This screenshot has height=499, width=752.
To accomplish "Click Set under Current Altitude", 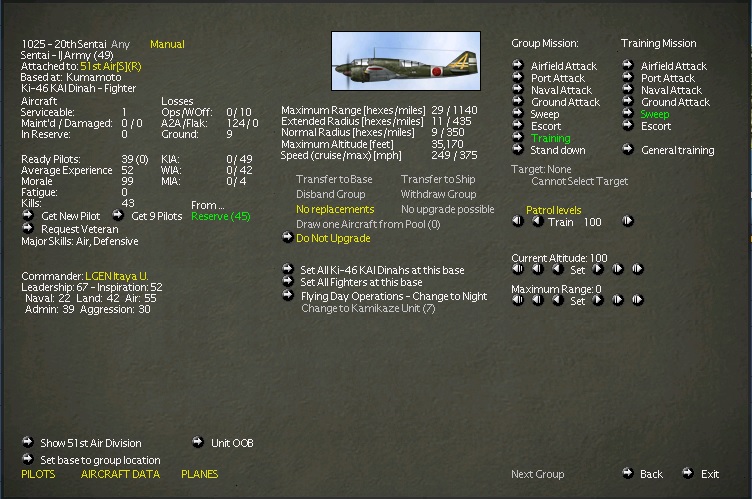I will [x=577, y=270].
